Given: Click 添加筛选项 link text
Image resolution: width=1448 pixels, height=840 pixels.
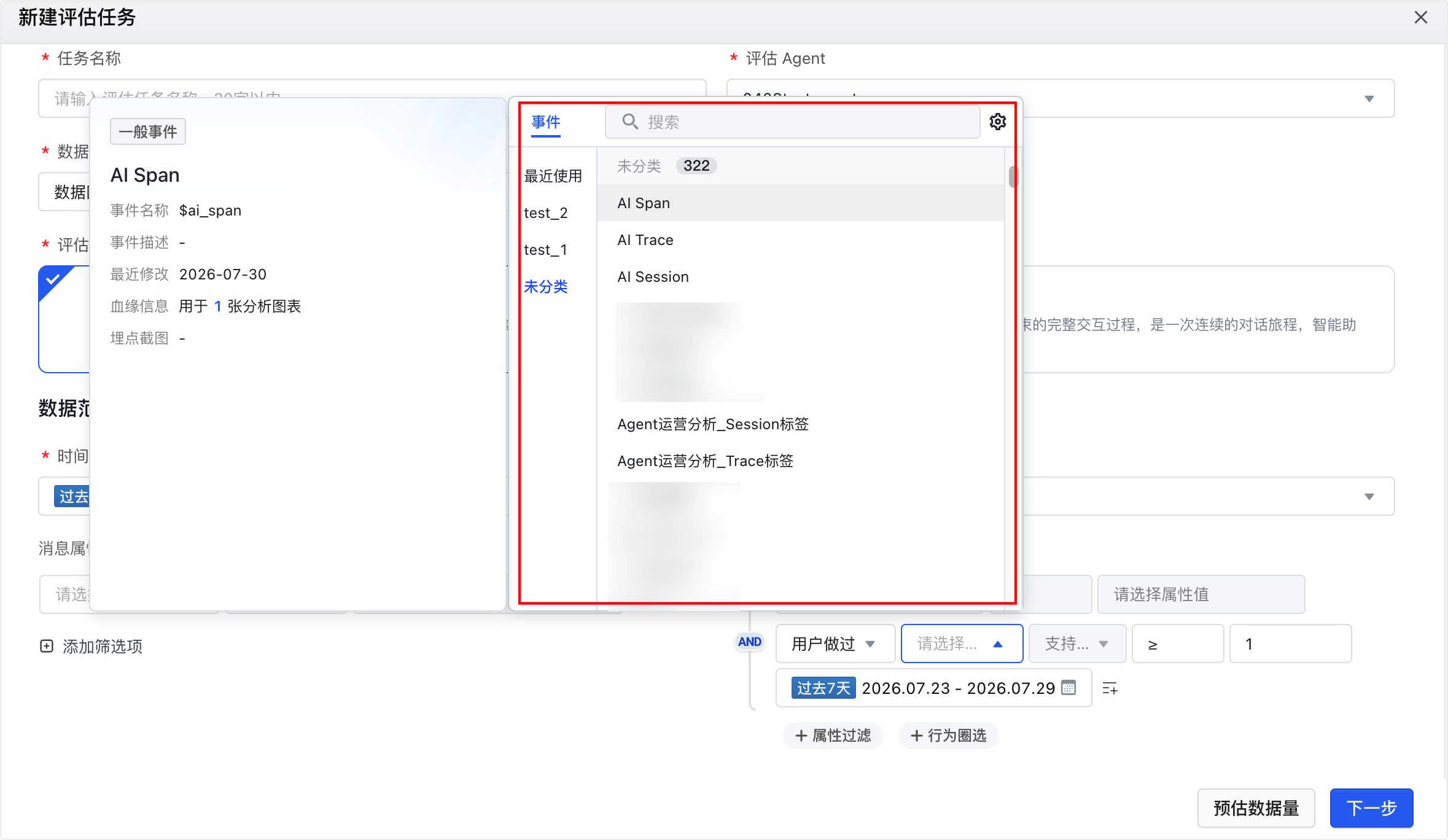Looking at the screenshot, I should pyautogui.click(x=102, y=646).
